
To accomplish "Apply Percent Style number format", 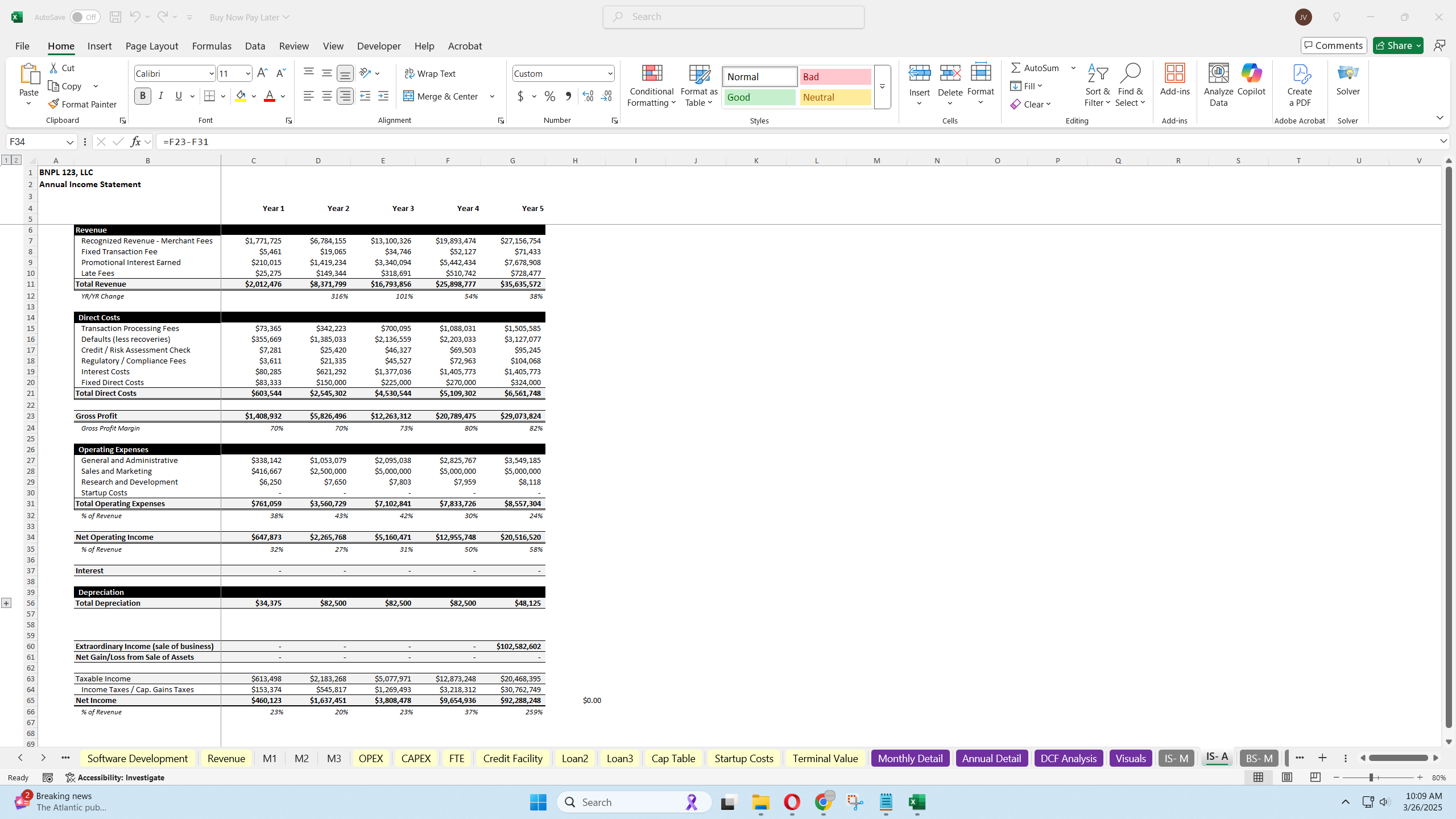I will tap(549, 96).
